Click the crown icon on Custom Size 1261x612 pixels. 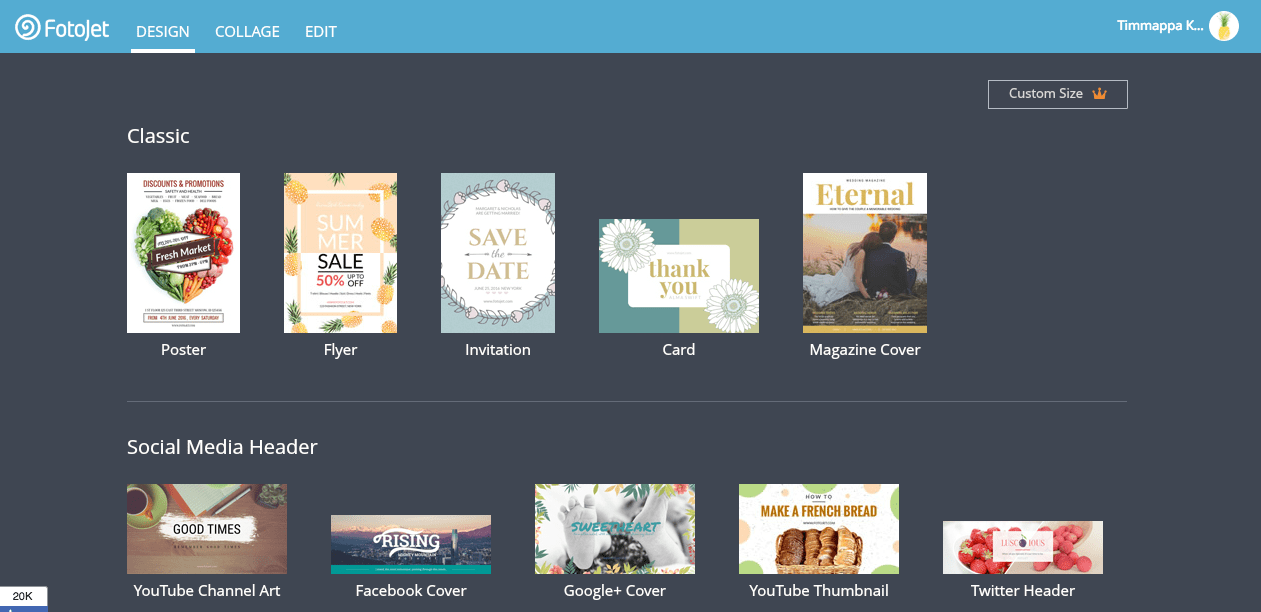pyautogui.click(x=1099, y=94)
